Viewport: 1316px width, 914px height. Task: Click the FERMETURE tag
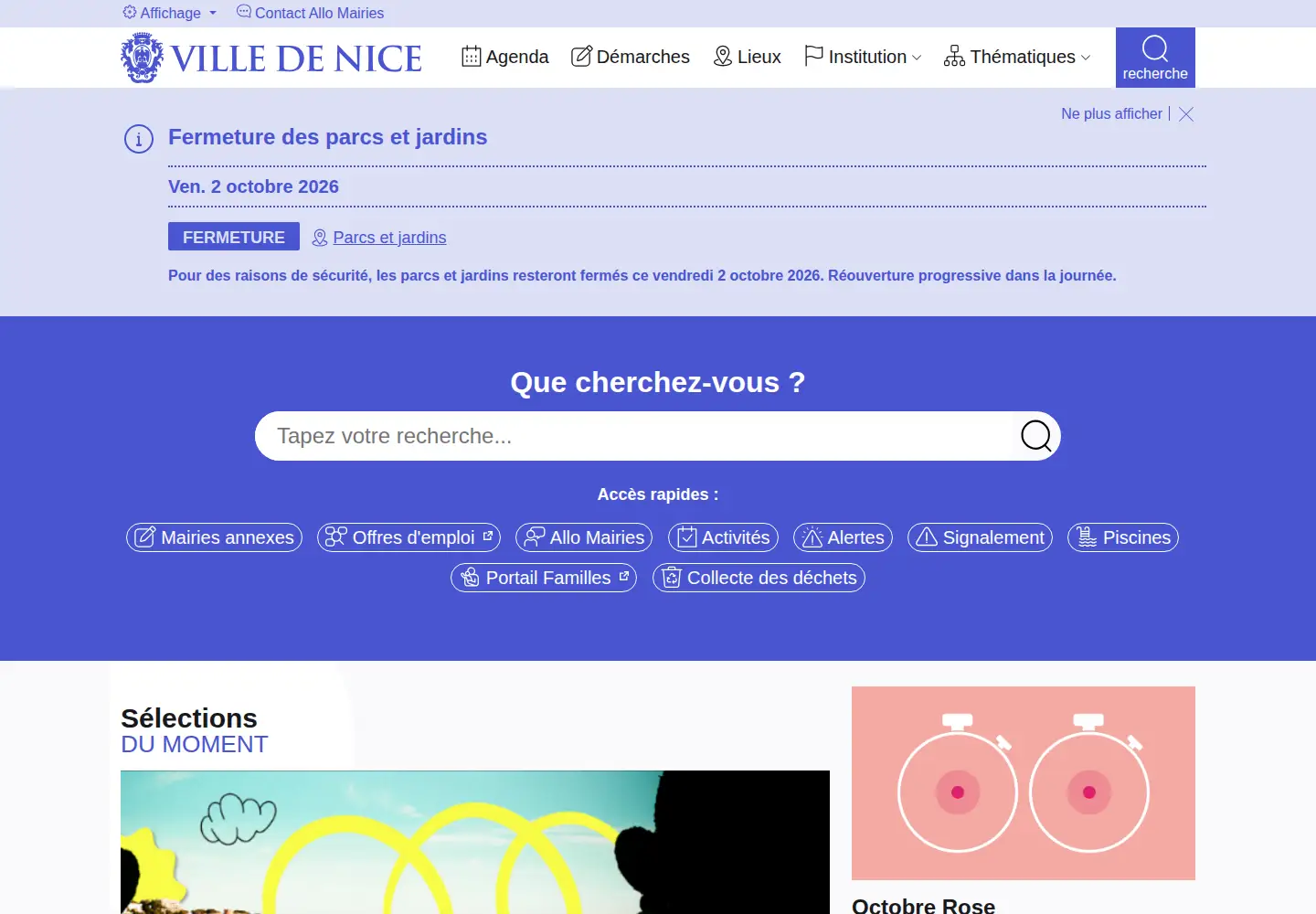coord(234,237)
